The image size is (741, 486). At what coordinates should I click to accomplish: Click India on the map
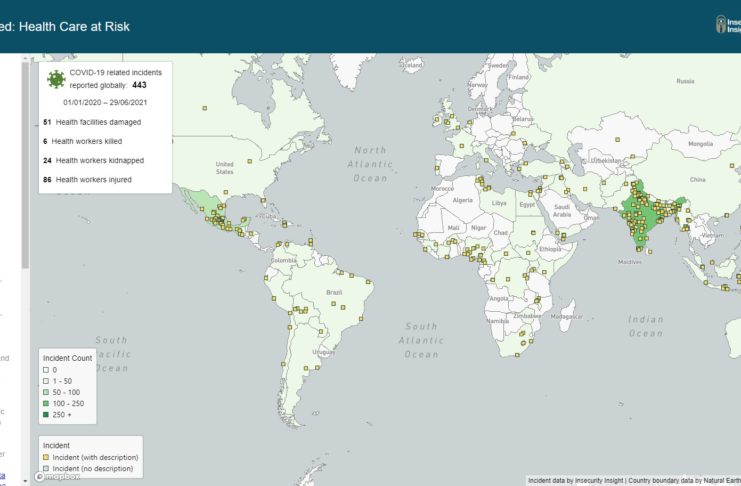pos(639,215)
